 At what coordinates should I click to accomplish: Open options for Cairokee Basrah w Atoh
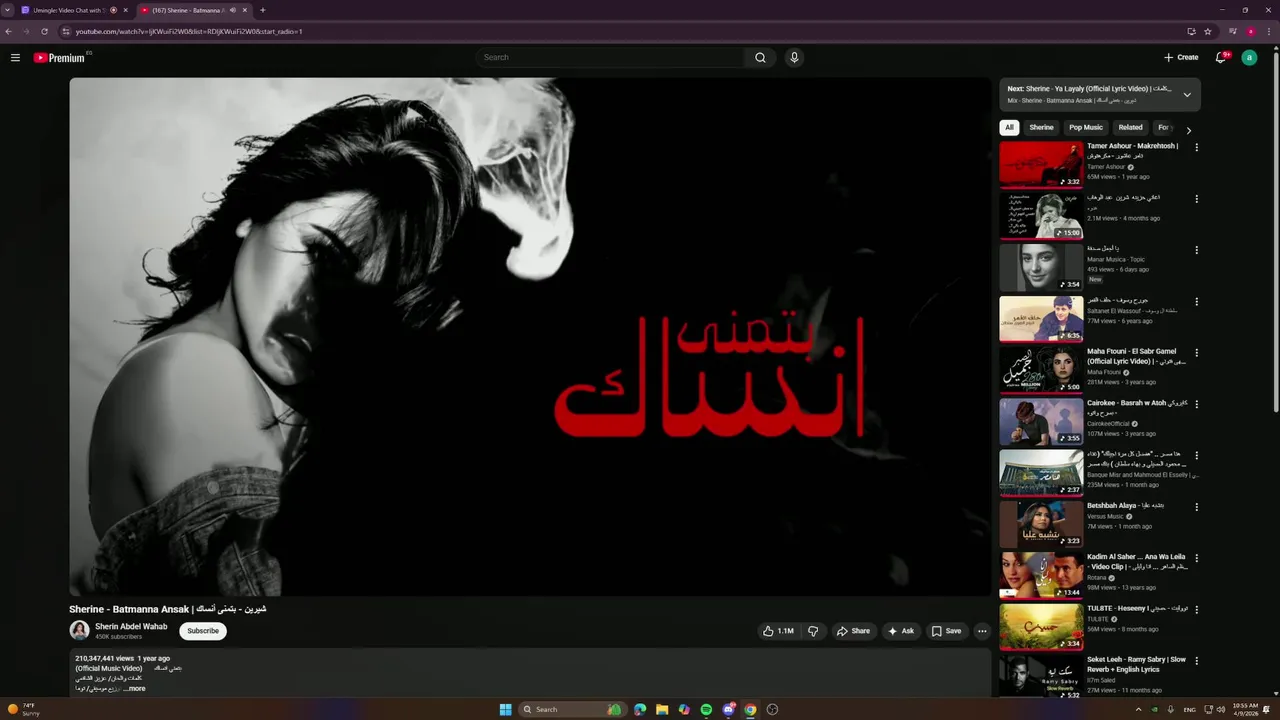[1196, 404]
